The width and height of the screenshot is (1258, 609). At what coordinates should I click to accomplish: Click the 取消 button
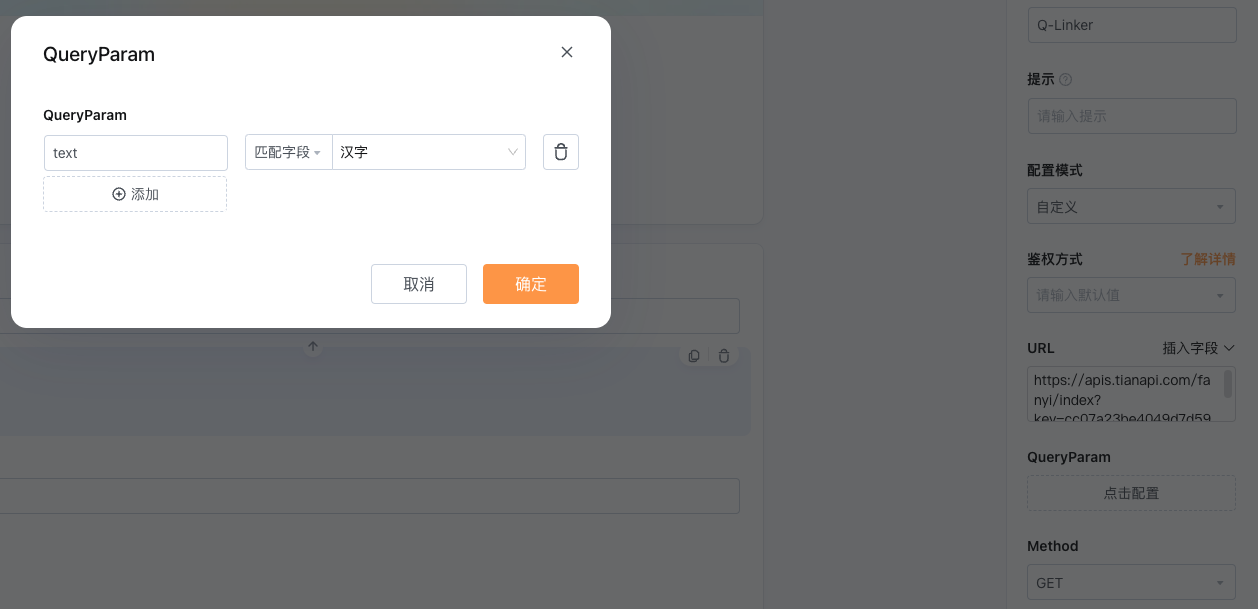(419, 284)
